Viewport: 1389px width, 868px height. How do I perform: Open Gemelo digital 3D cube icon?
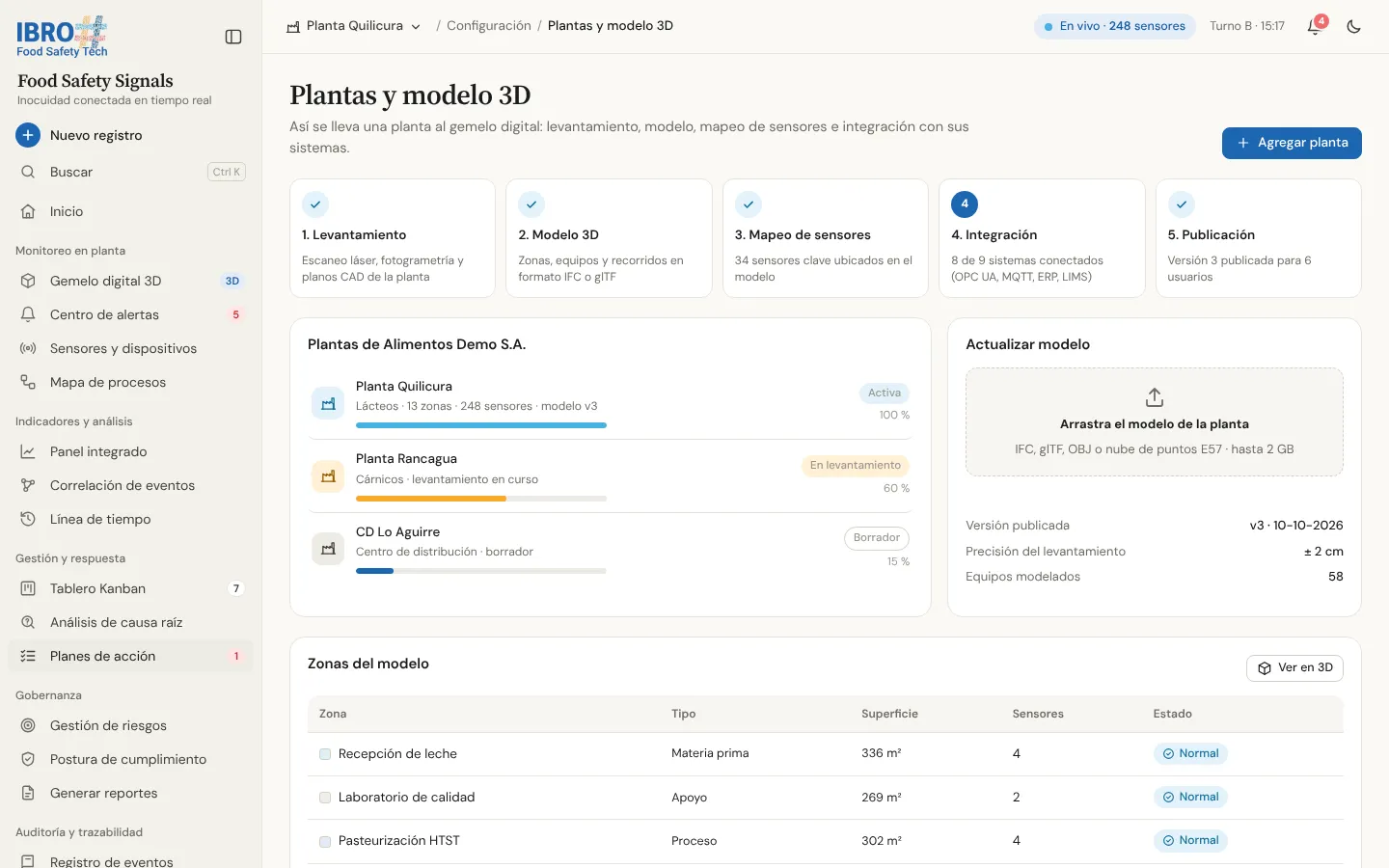(28, 281)
